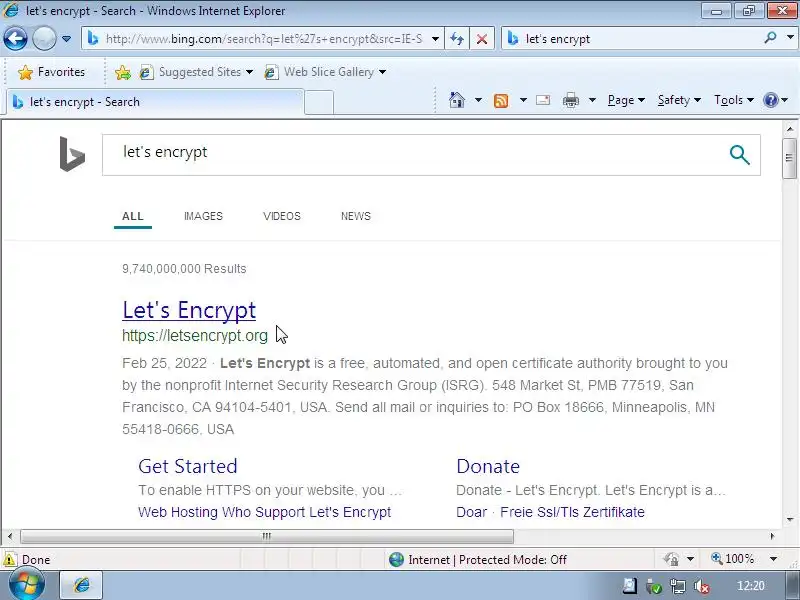Screen dimensions: 800x600
Task: Click the Bing favicon in address bar
Action: (93, 38)
